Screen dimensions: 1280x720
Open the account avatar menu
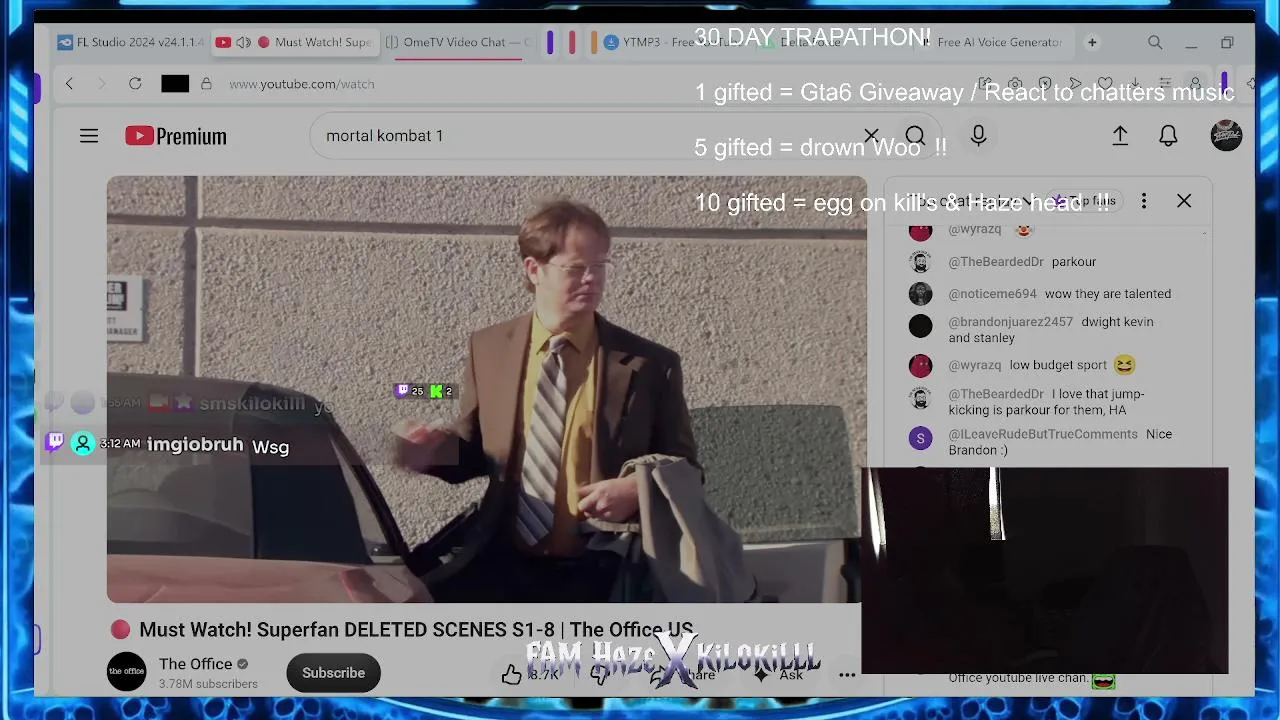pos(1226,136)
